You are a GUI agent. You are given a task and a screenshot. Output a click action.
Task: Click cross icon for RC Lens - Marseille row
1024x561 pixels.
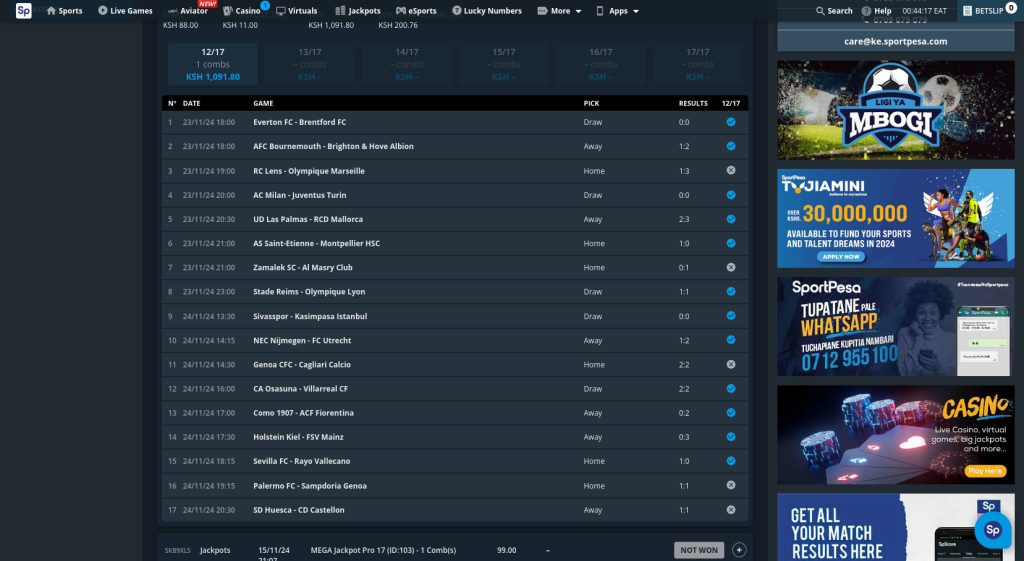pyautogui.click(x=731, y=170)
